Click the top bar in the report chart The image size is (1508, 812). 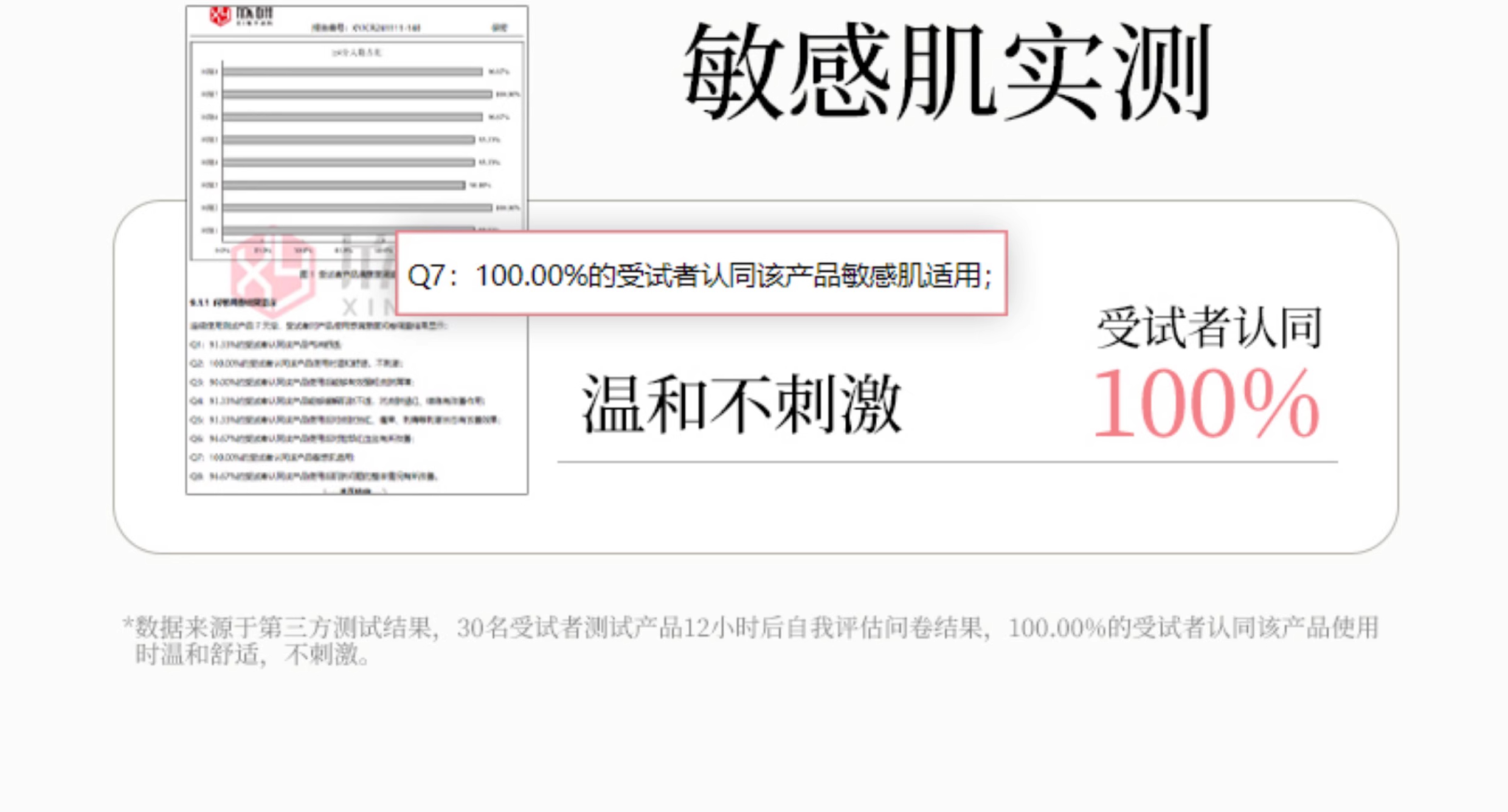pos(353,72)
